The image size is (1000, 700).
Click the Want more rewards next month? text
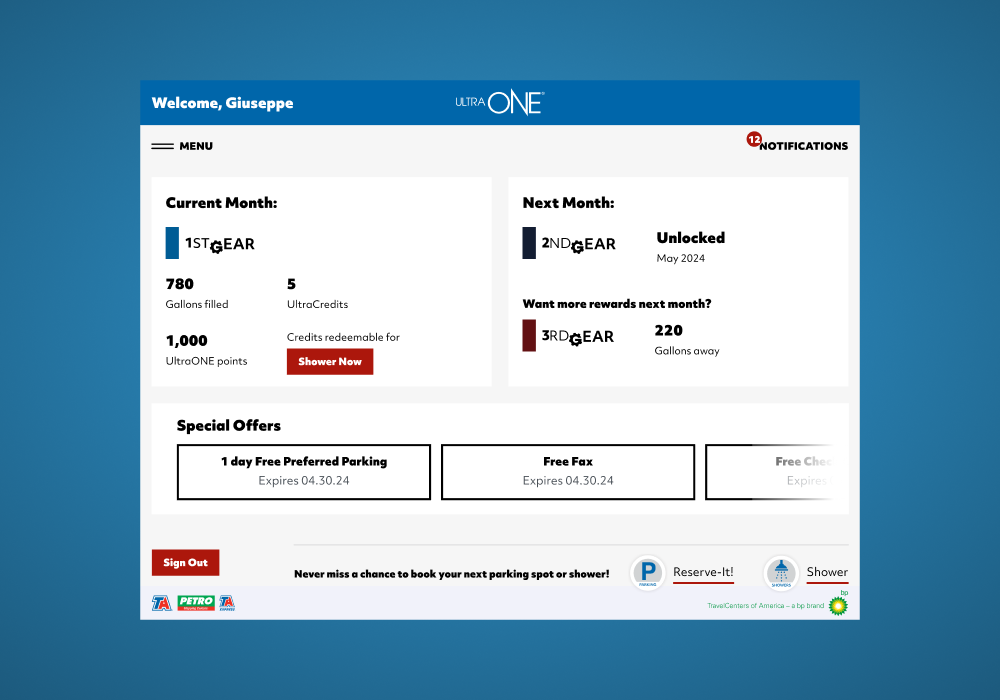[617, 303]
